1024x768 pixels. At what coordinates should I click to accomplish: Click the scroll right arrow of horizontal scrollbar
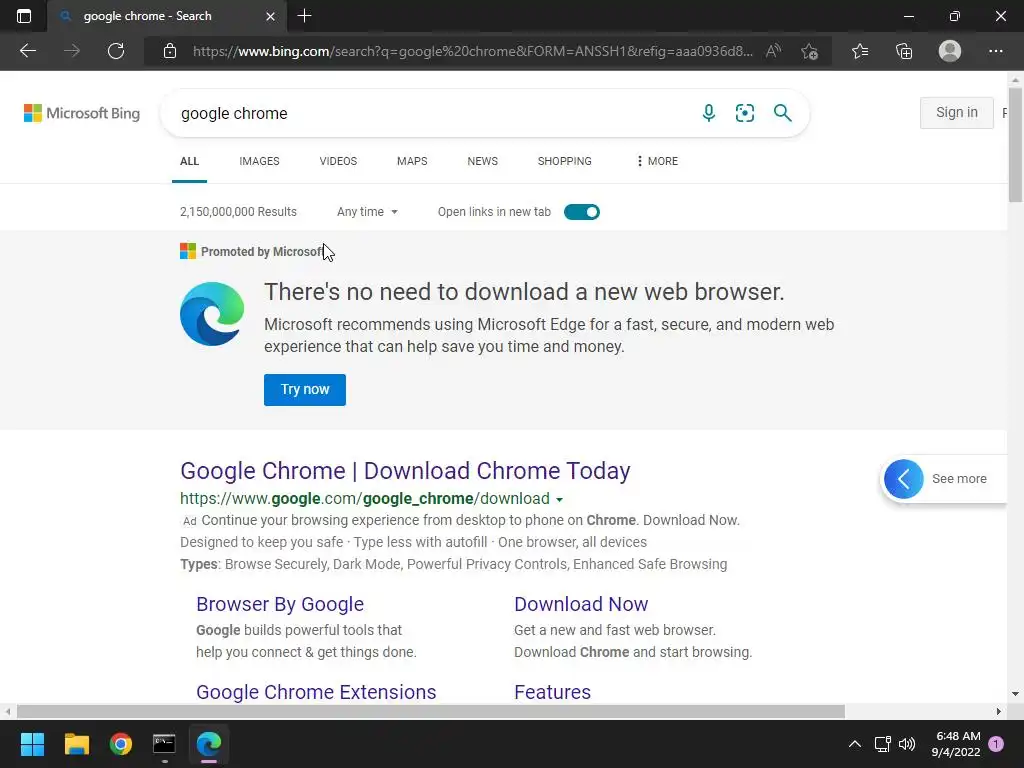(999, 711)
